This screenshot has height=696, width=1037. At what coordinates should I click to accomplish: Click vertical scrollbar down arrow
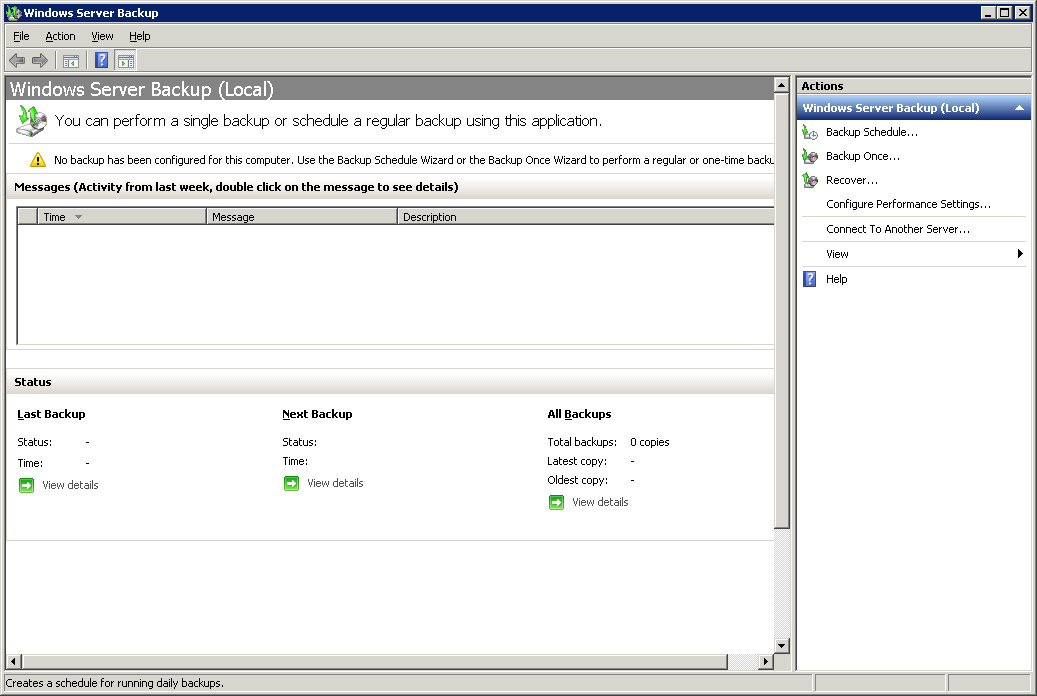pos(782,646)
